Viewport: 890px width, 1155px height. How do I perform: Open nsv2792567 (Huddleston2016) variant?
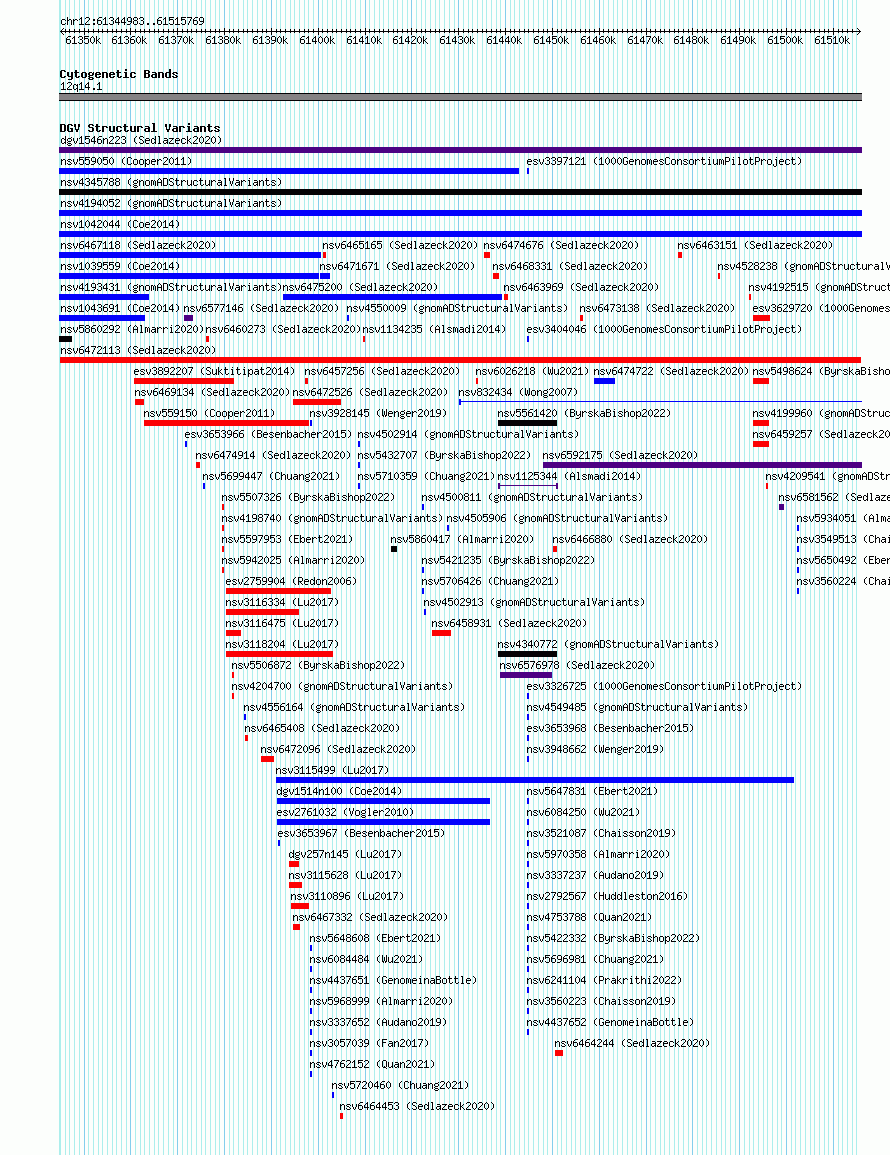[x=607, y=896]
